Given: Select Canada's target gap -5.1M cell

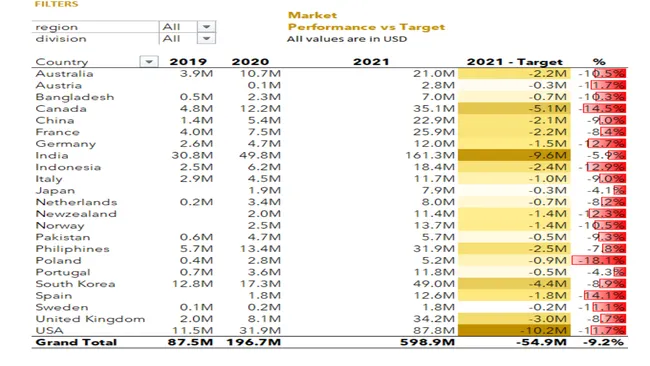Looking at the screenshot, I should point(514,109).
